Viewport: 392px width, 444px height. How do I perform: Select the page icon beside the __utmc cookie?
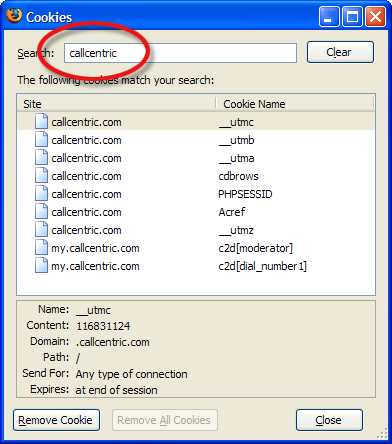point(41,121)
